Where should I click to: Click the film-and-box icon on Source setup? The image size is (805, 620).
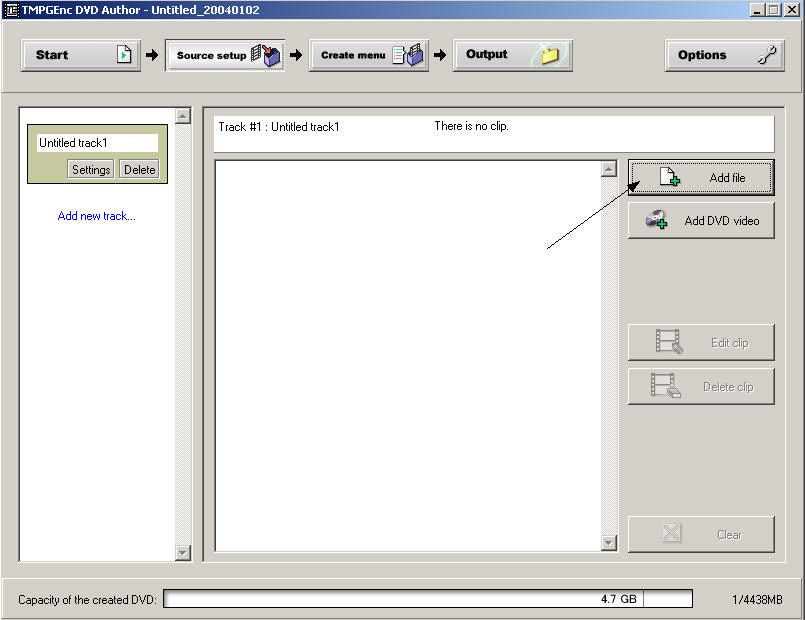pyautogui.click(x=265, y=55)
